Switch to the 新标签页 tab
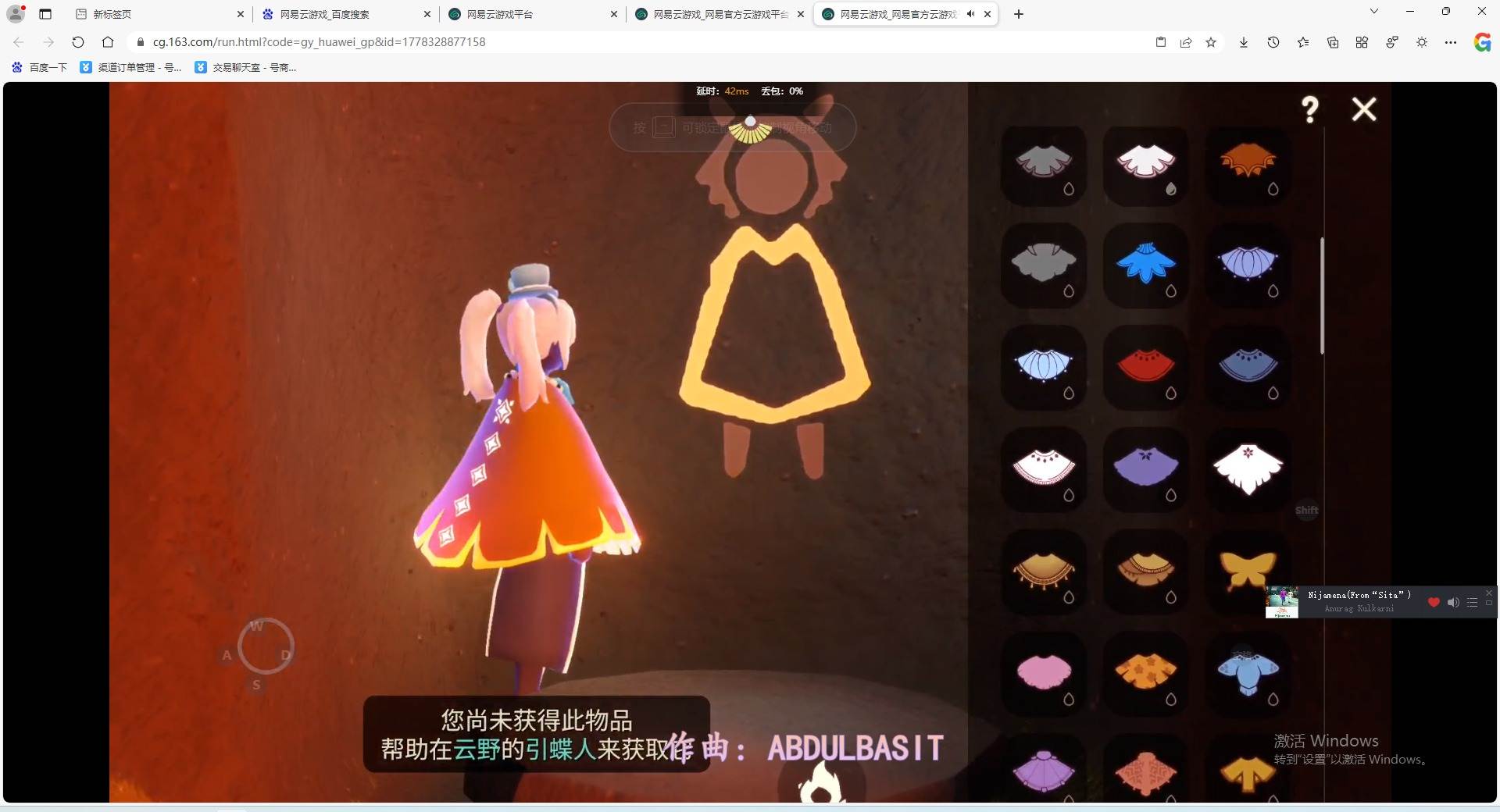 [159, 14]
